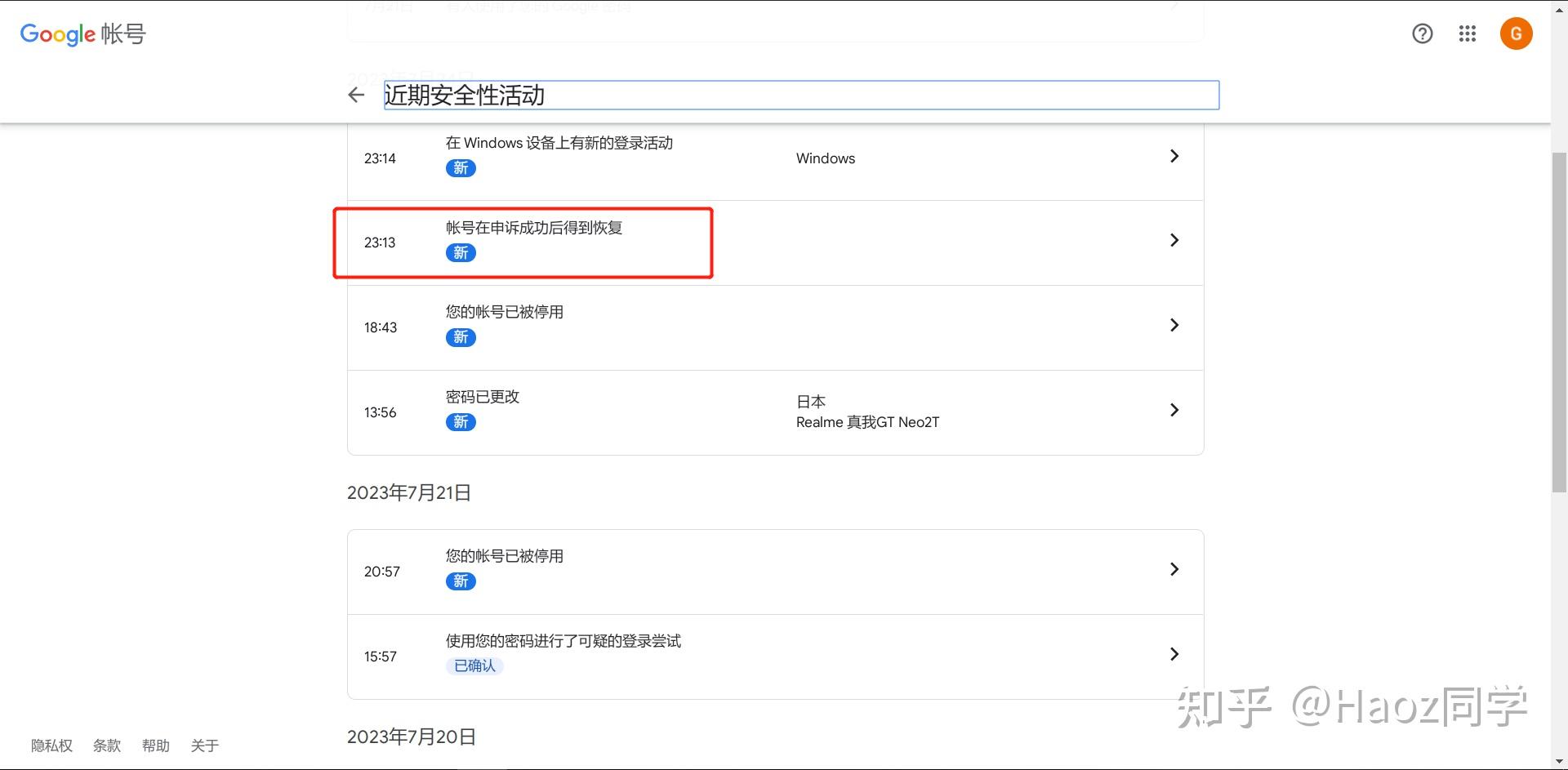The width and height of the screenshot is (1568, 770).
Task: Click the 15:57 timestamp
Action: [x=381, y=657]
